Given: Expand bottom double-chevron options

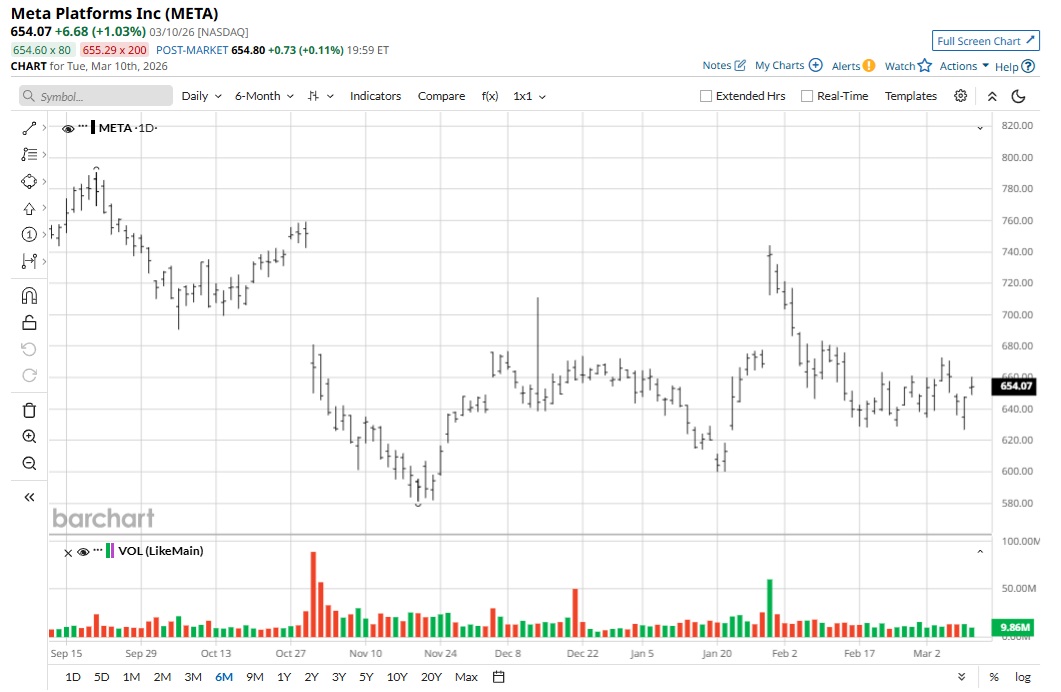Looking at the screenshot, I should 962,676.
